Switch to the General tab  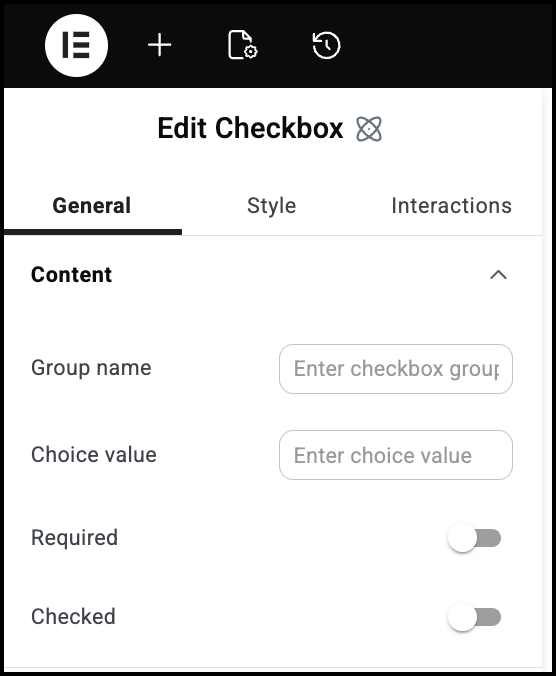[x=92, y=206]
